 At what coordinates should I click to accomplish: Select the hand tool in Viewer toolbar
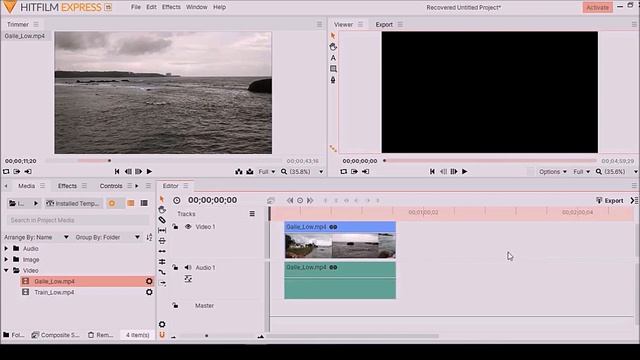[333, 47]
